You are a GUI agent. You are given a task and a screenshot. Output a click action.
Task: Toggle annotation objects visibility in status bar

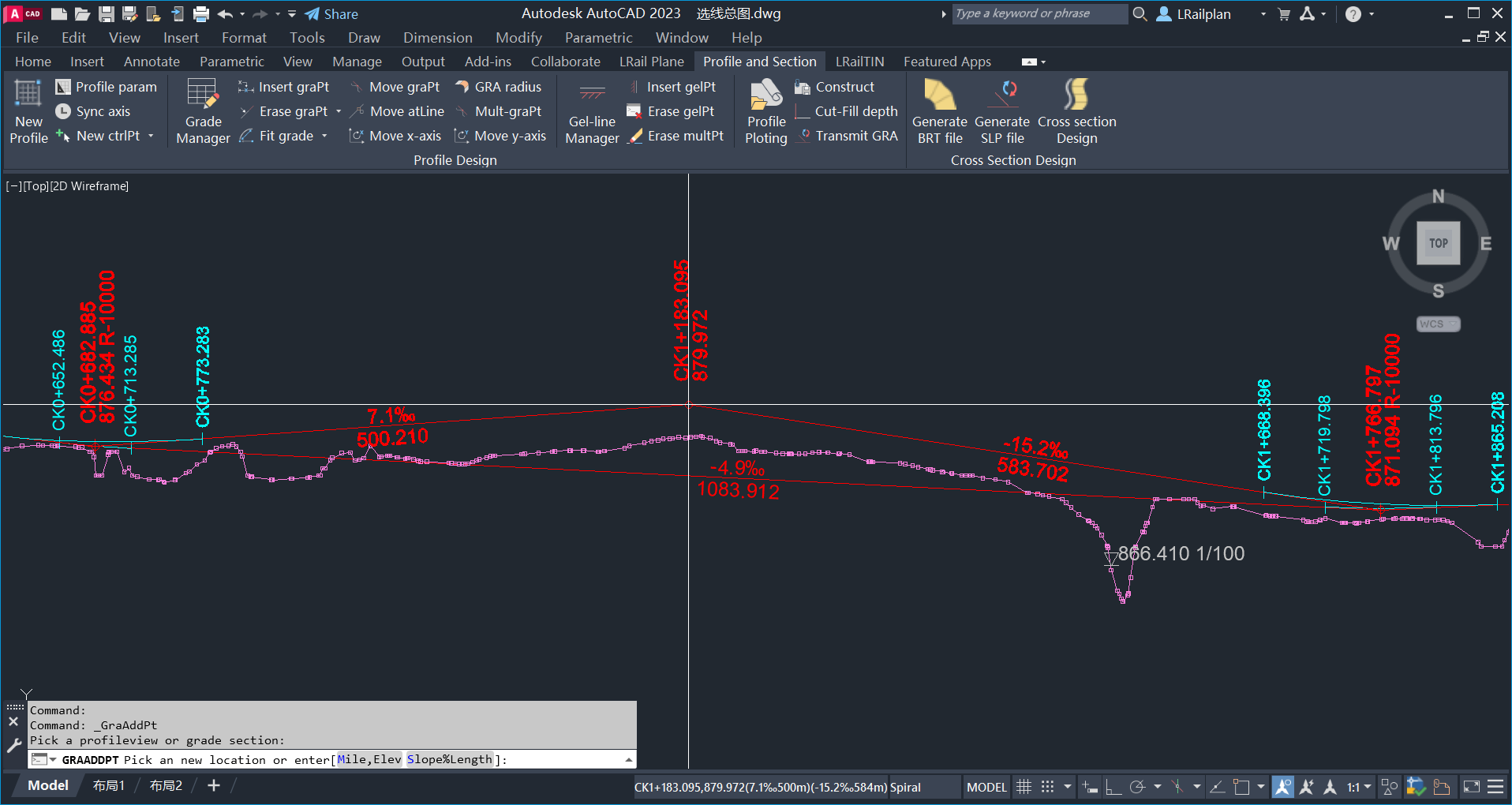point(1283,786)
